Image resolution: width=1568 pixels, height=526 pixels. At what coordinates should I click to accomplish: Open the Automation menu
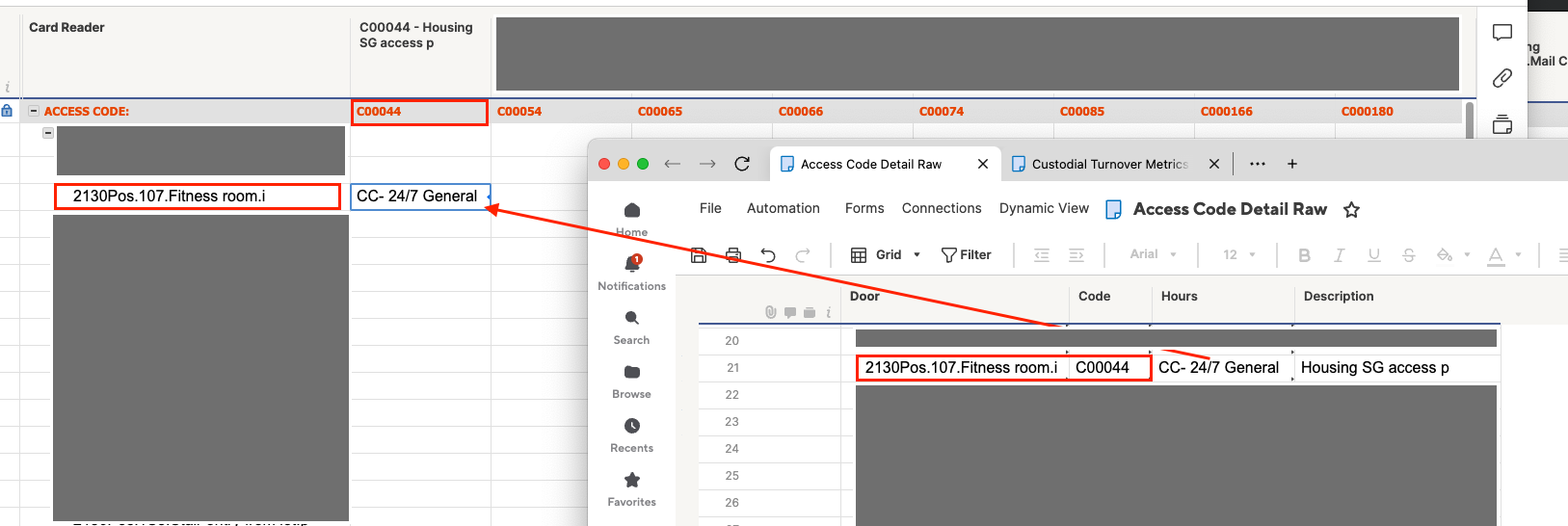pyautogui.click(x=784, y=208)
